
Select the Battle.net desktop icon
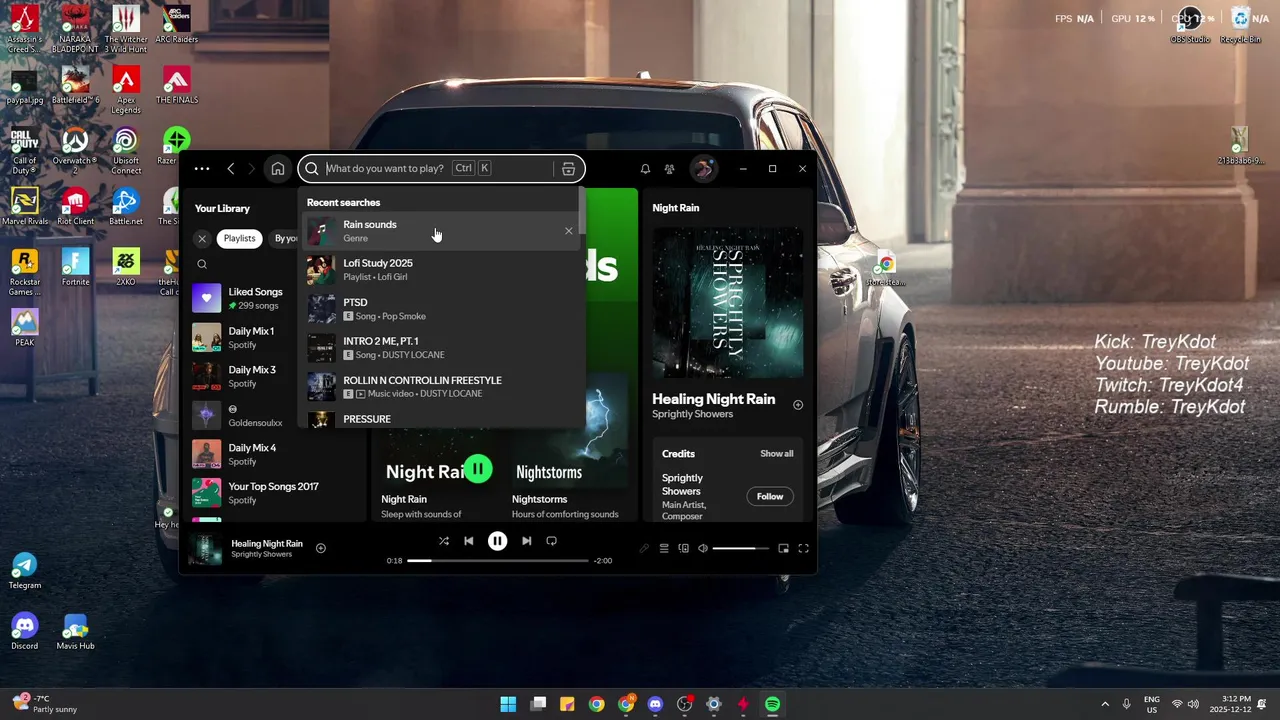(x=126, y=207)
